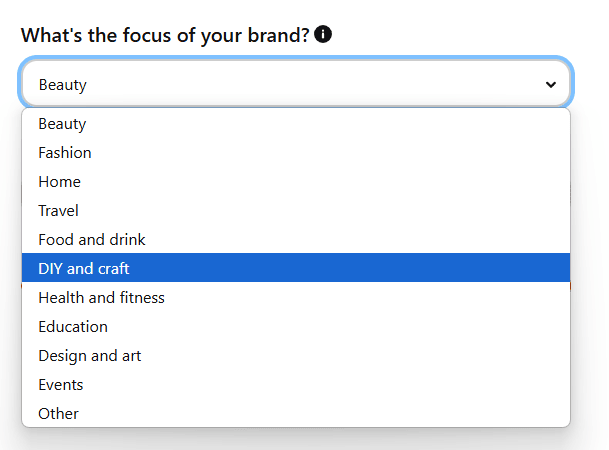Select the Travel option

click(296, 210)
